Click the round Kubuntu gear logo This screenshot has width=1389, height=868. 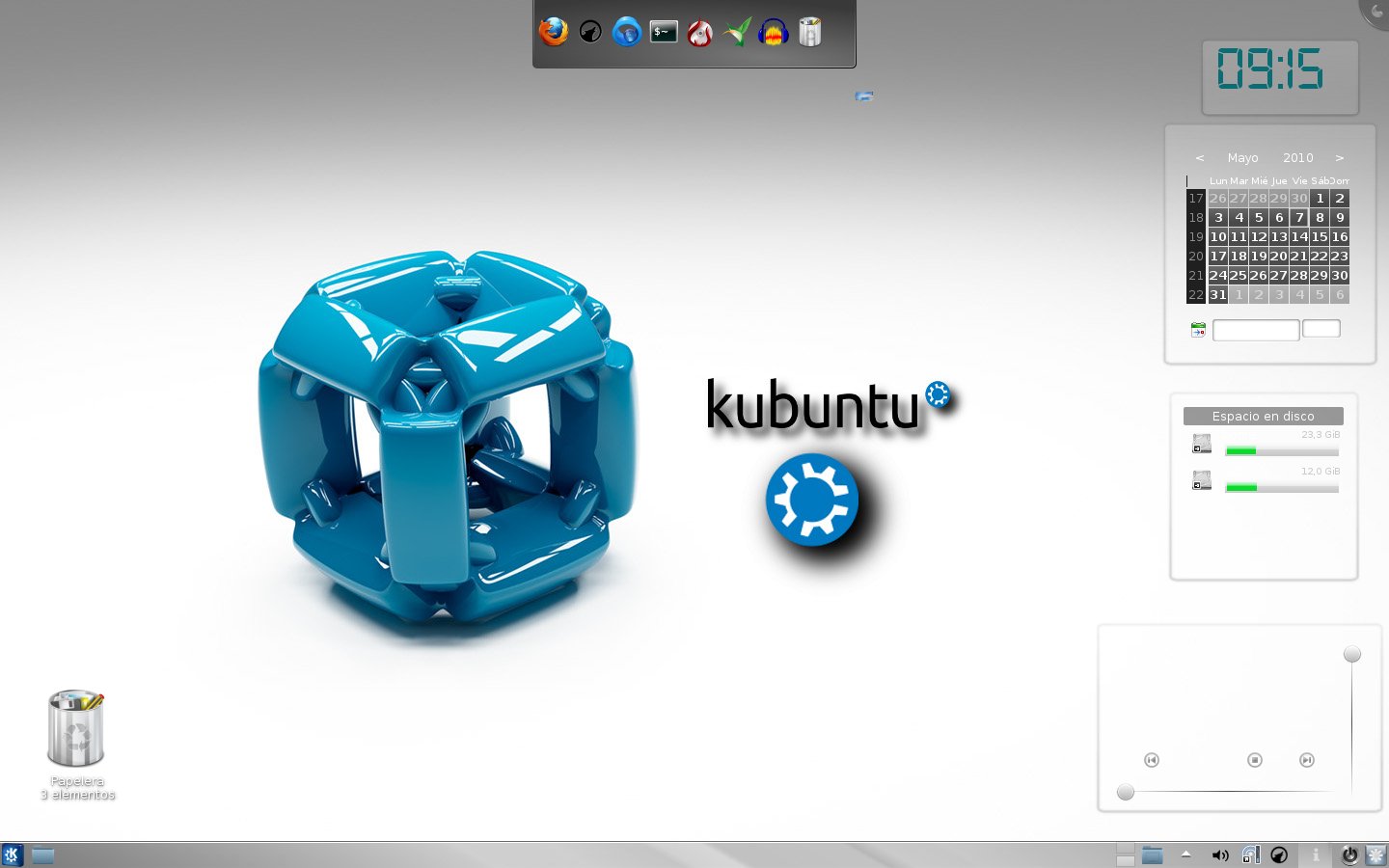(811, 500)
